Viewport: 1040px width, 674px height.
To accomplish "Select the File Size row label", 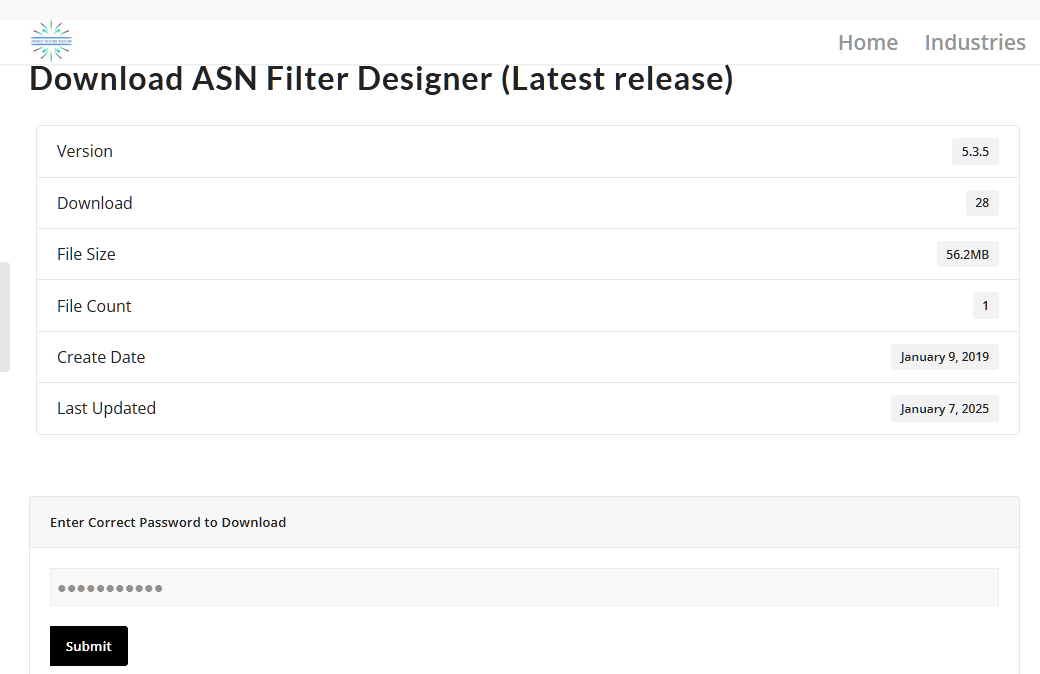I will point(86,254).
